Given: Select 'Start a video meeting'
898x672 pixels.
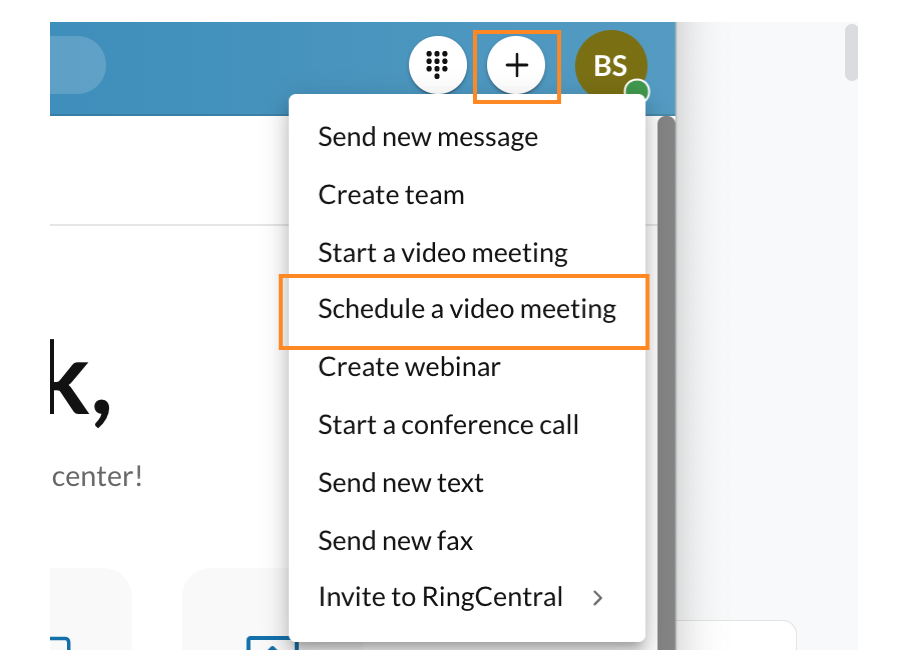Looking at the screenshot, I should click(442, 253).
